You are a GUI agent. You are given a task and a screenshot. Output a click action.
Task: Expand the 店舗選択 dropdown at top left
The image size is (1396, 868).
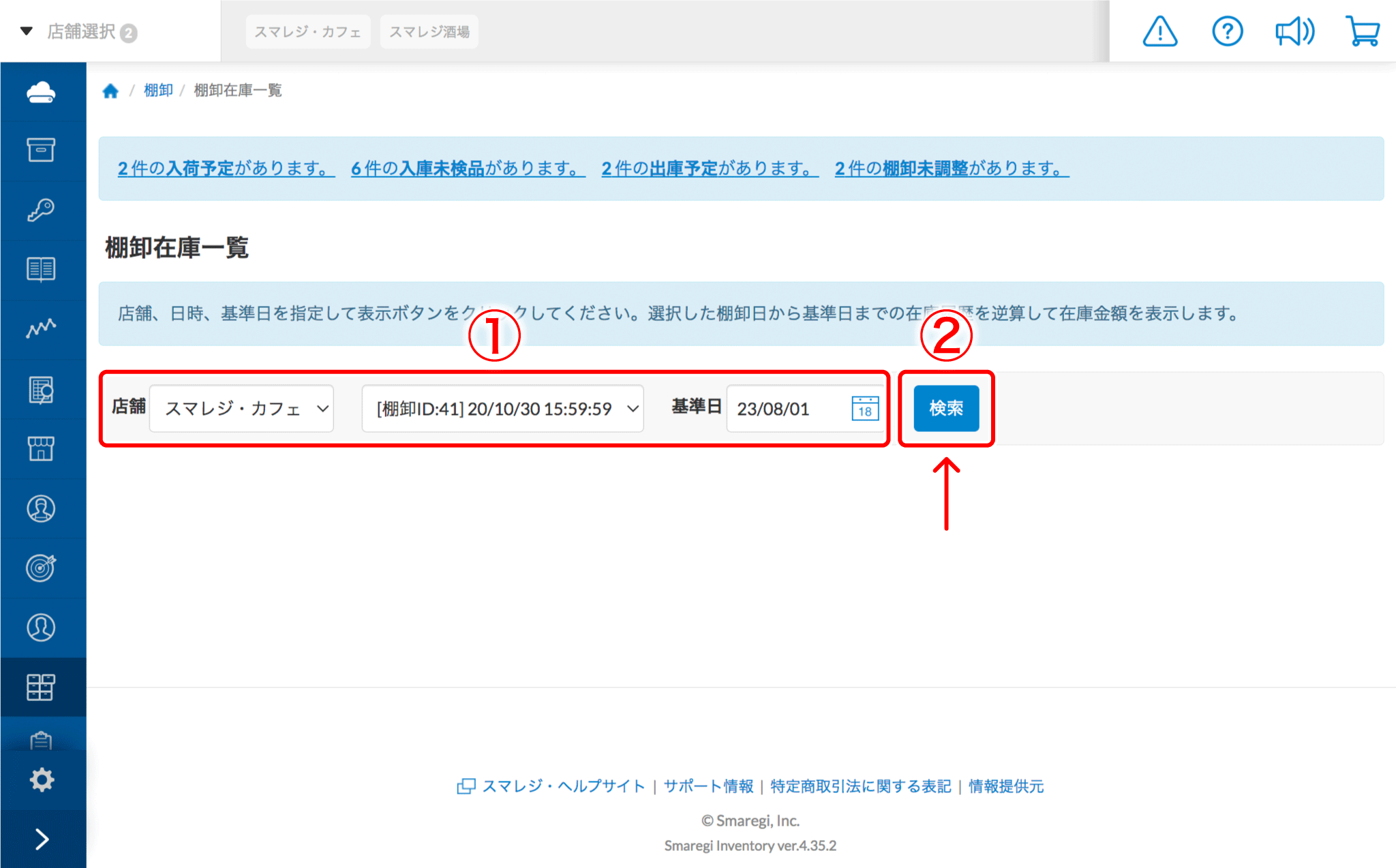click(79, 31)
